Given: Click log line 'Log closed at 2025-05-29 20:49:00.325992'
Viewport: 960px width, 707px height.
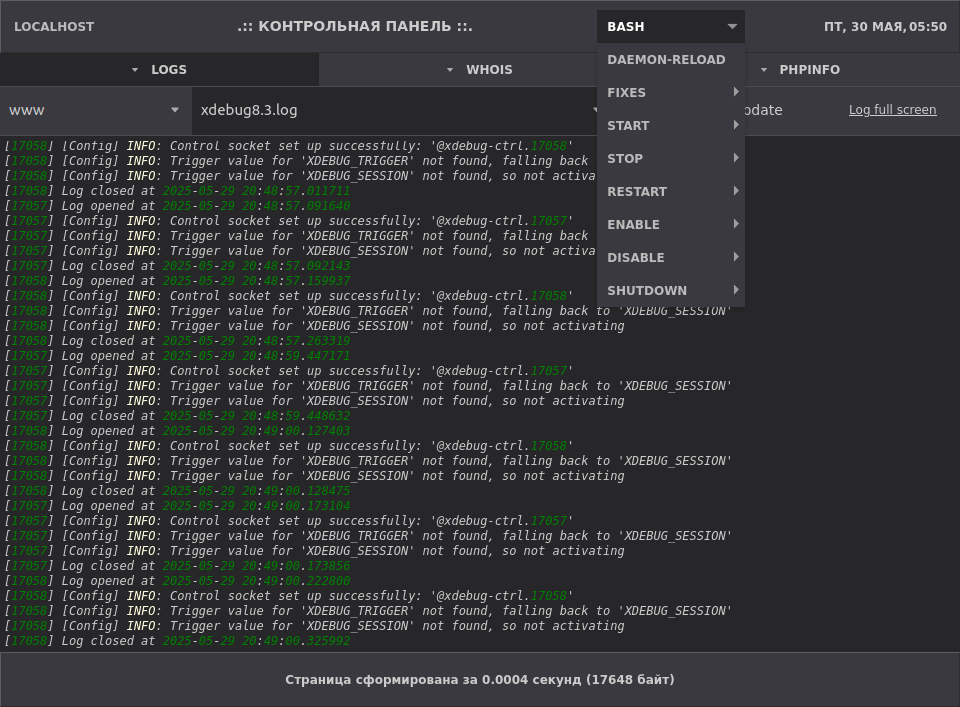Looking at the screenshot, I should click(x=178, y=641).
